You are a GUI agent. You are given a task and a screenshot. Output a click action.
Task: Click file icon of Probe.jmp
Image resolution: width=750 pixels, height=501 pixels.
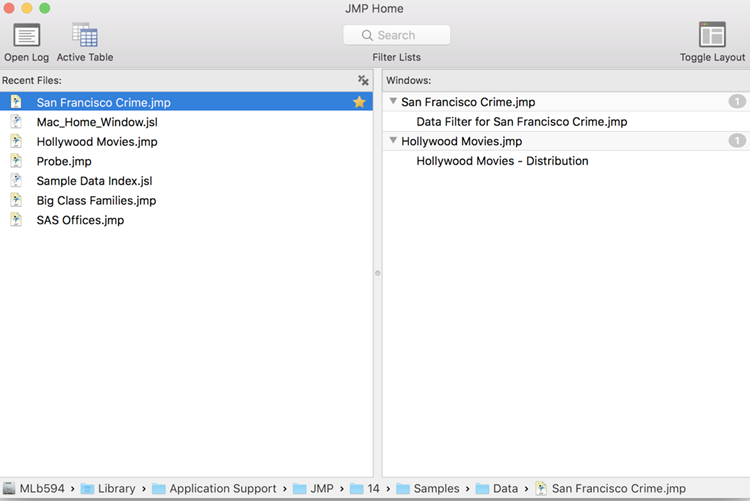[x=16, y=161]
